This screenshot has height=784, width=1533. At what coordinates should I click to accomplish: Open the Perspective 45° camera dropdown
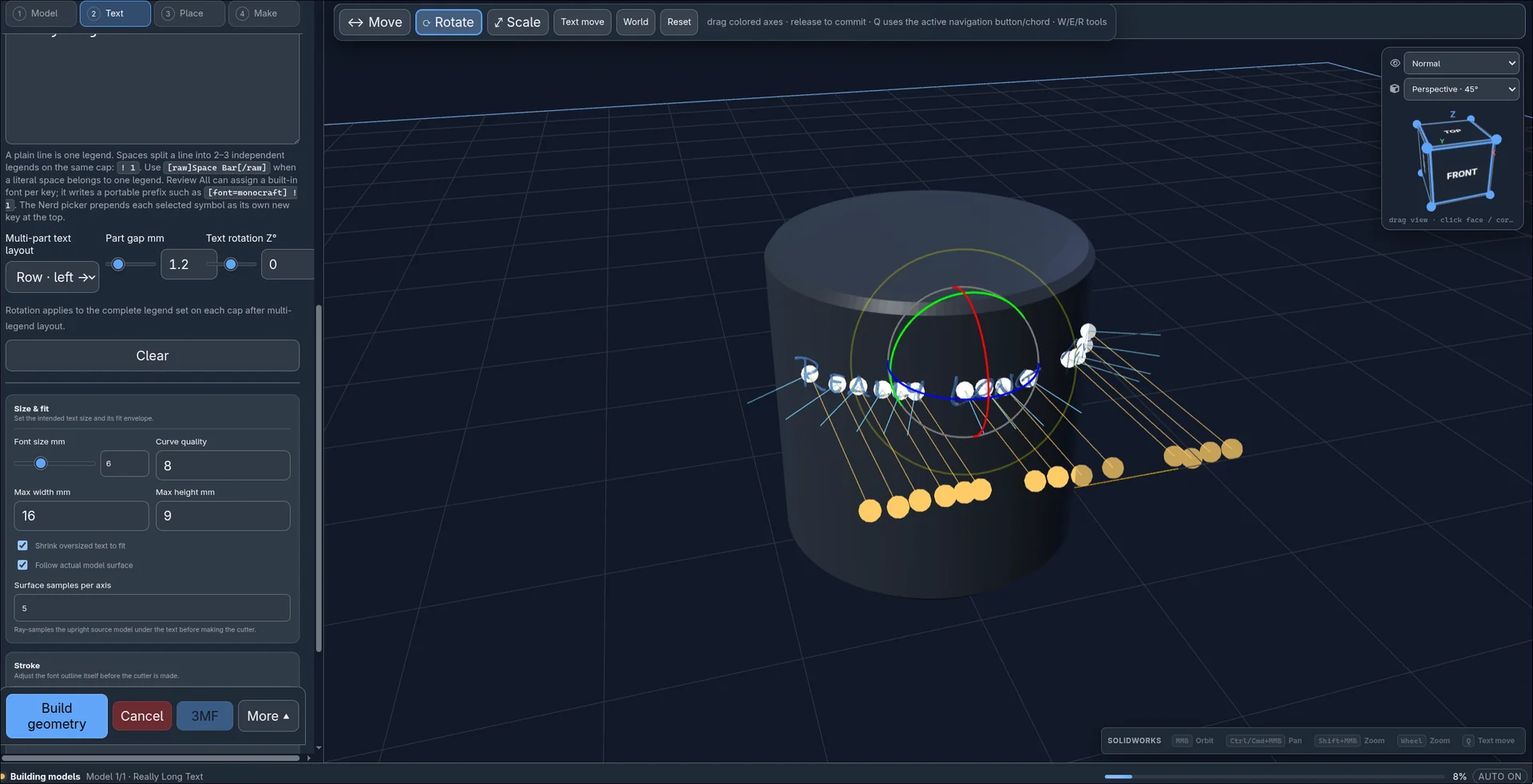1460,89
